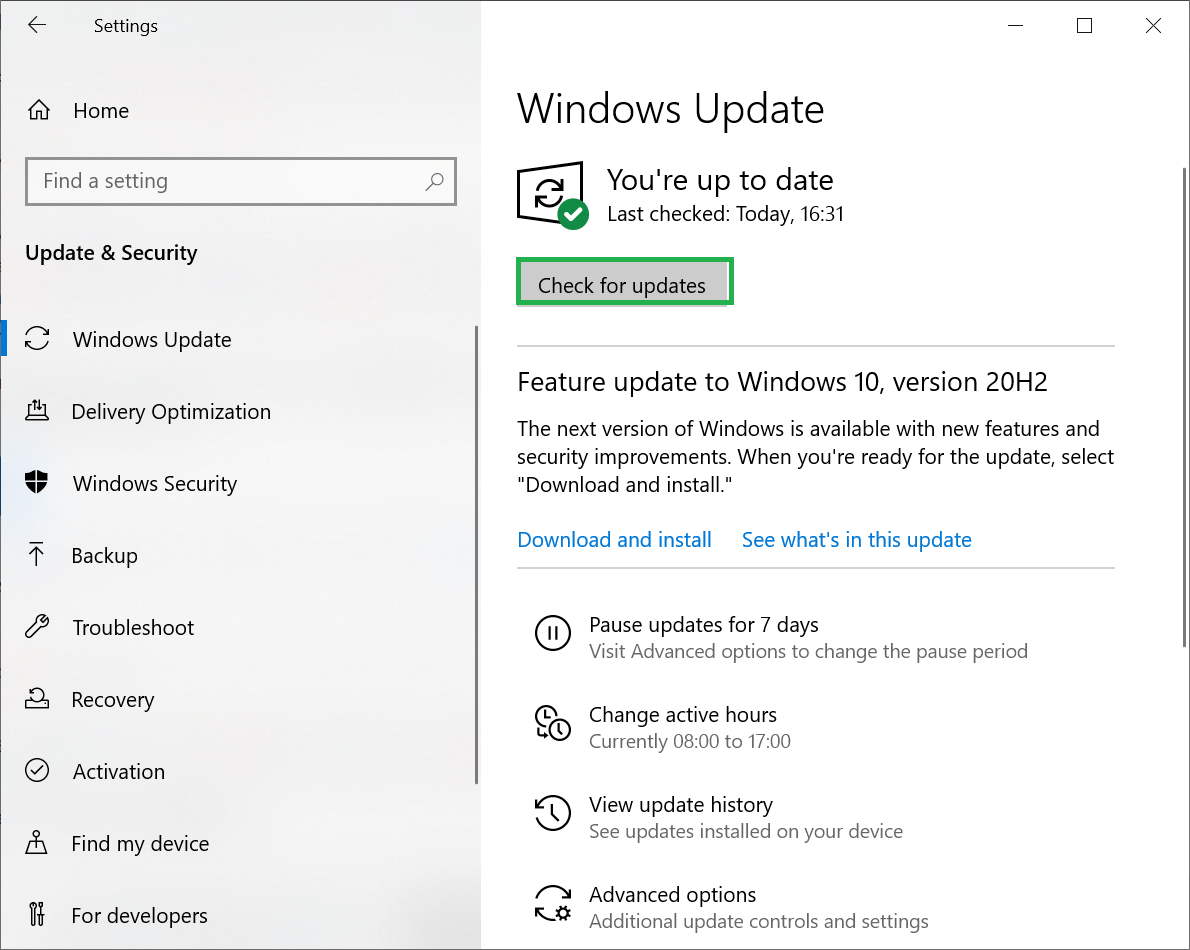Screen dimensions: 1190x950
Task: Click 'Additional update controls and settings' text
Action: (x=758, y=921)
